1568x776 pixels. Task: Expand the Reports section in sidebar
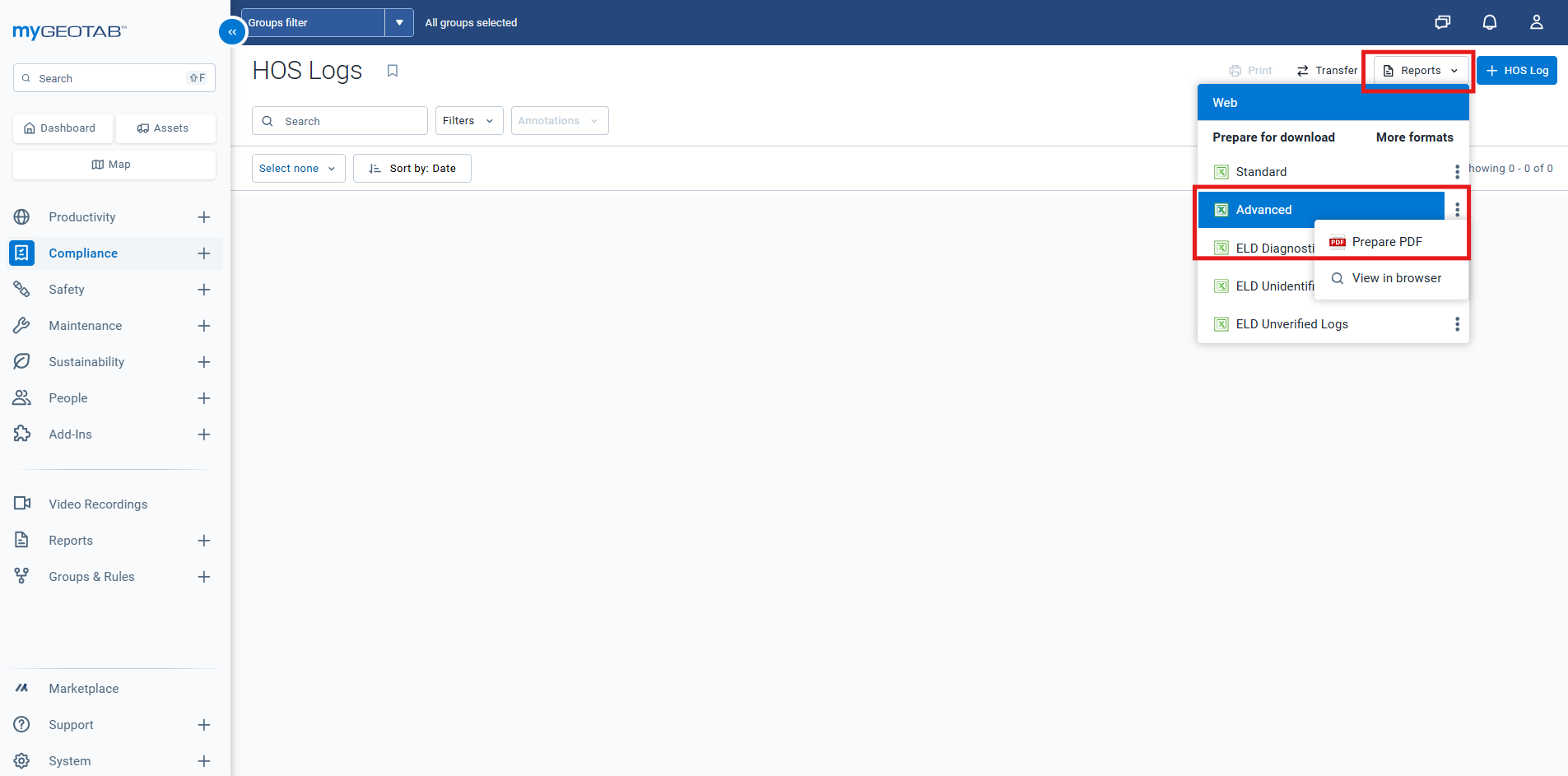coord(204,541)
